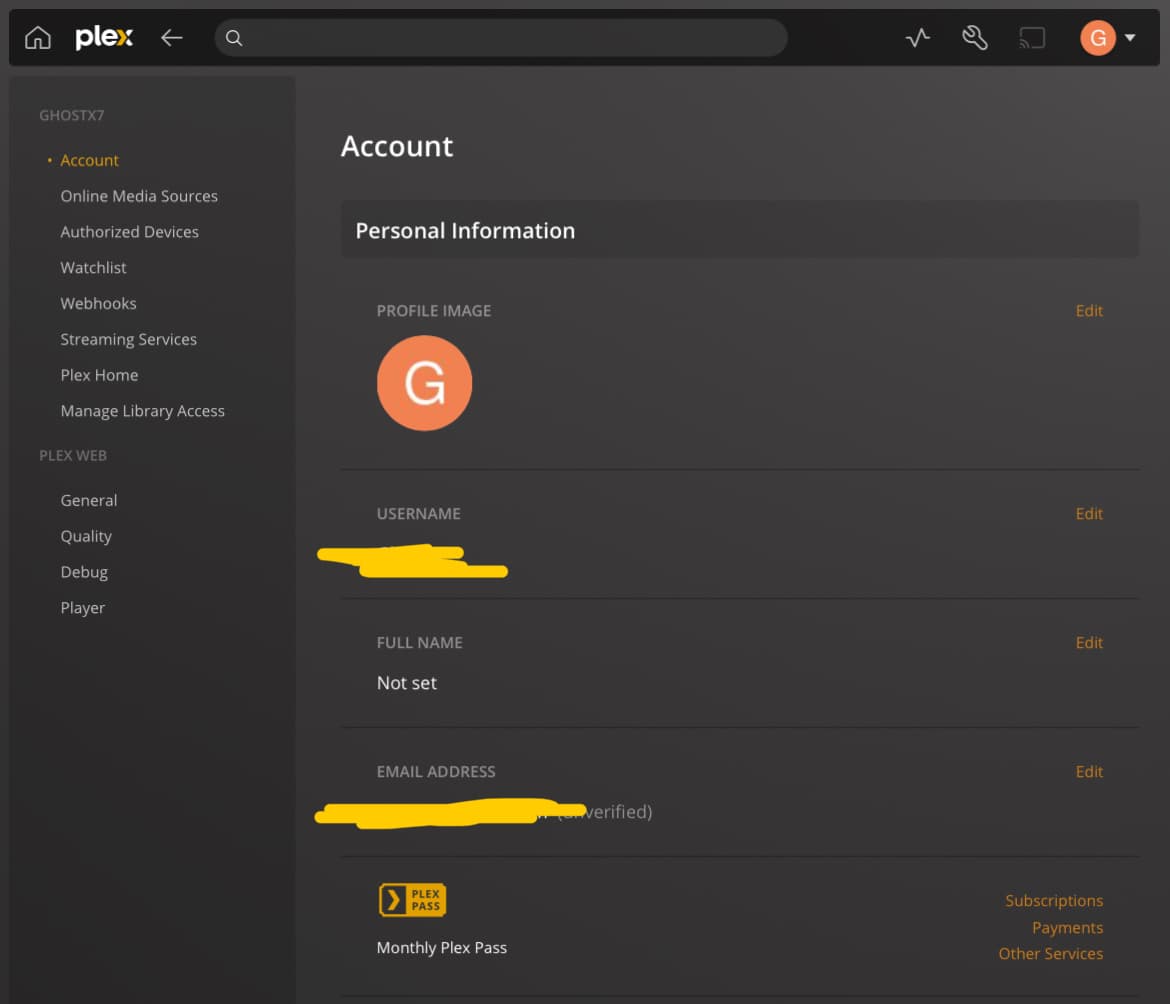The image size is (1170, 1004).
Task: Click the Personal Information section header
Action: 739,230
